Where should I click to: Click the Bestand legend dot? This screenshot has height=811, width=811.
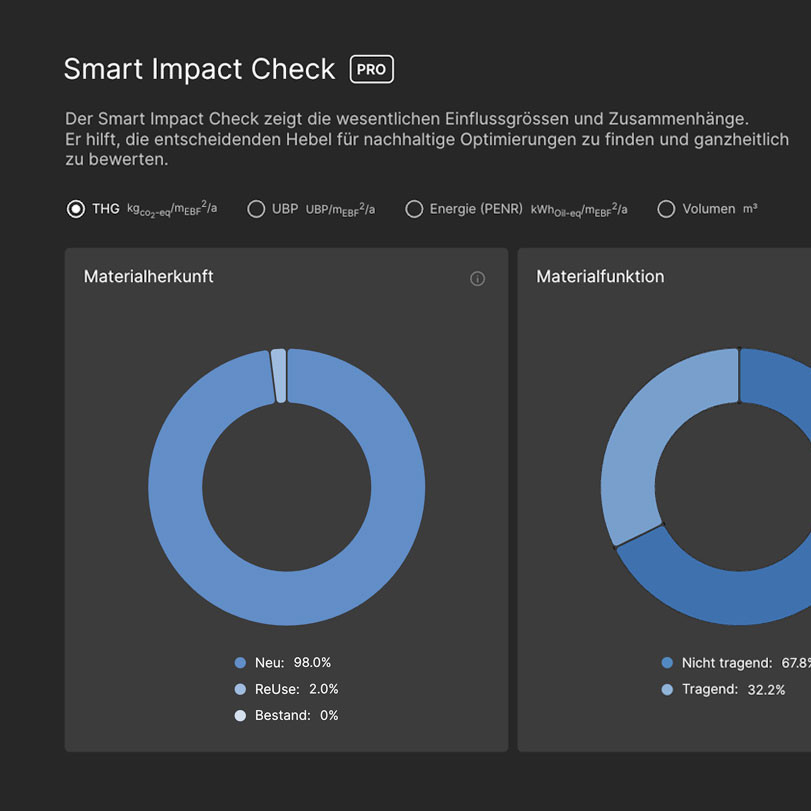click(240, 715)
